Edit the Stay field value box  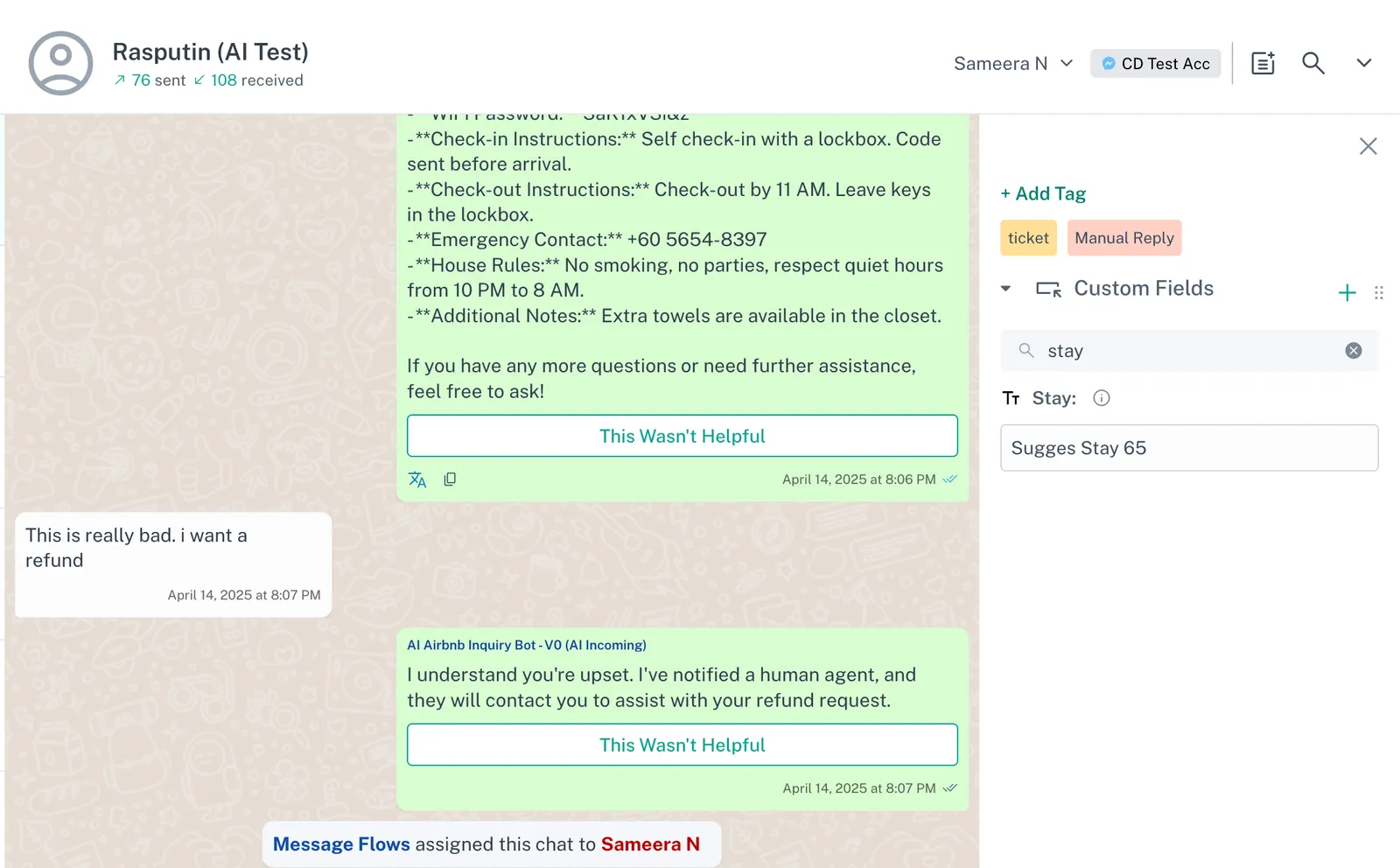pyautogui.click(x=1188, y=448)
